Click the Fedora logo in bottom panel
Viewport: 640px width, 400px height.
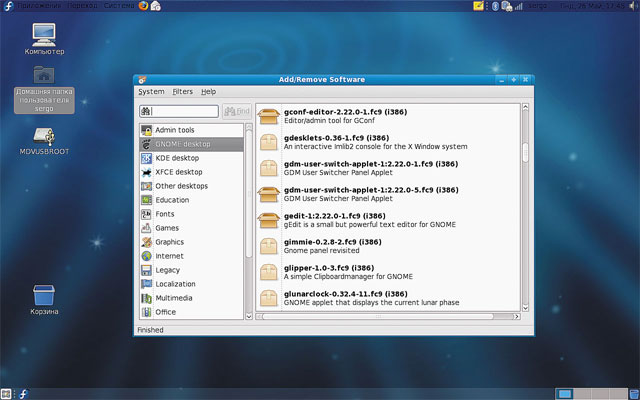(x=23, y=394)
